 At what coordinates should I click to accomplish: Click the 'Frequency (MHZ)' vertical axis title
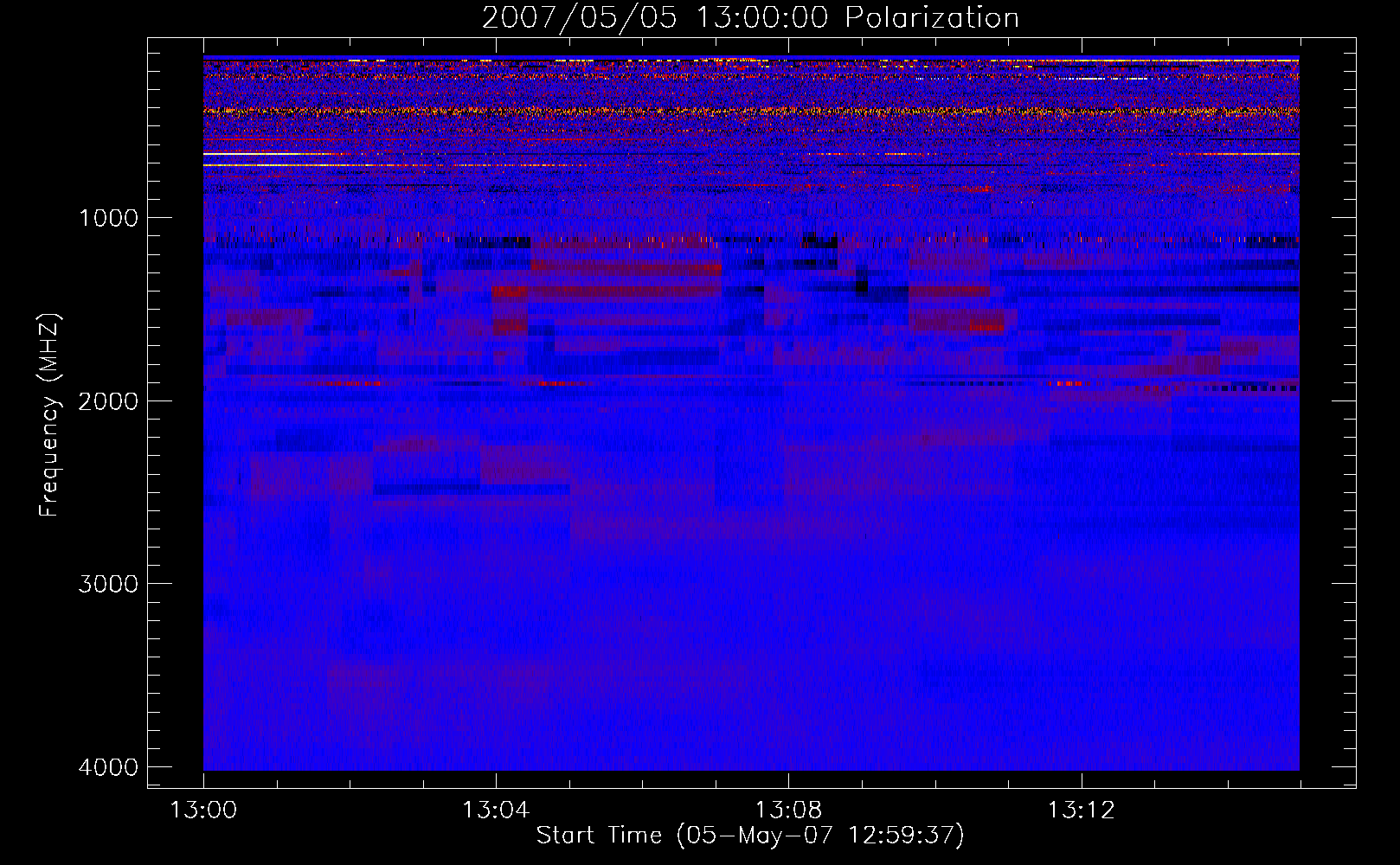pos(49,415)
